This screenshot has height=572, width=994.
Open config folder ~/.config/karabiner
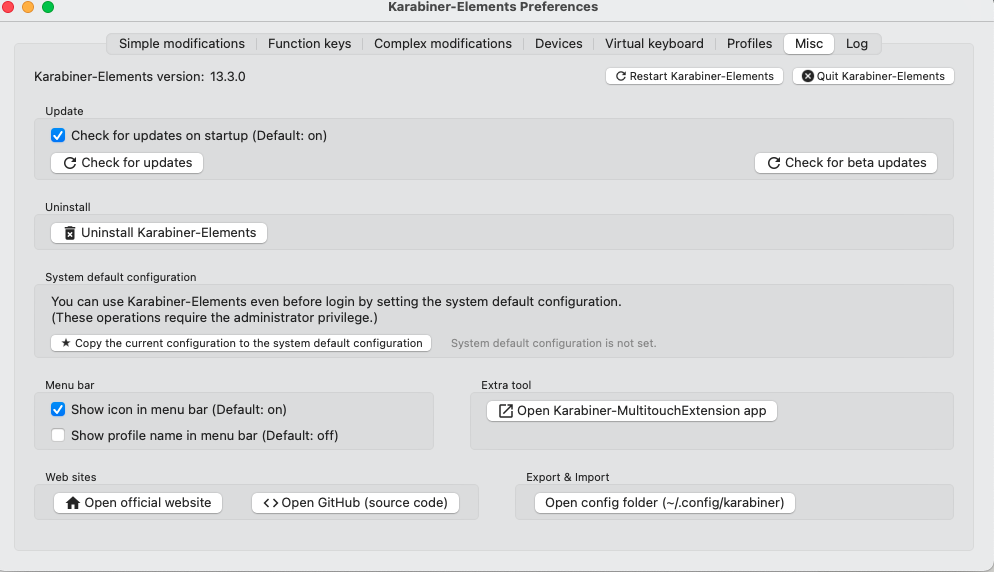point(664,503)
